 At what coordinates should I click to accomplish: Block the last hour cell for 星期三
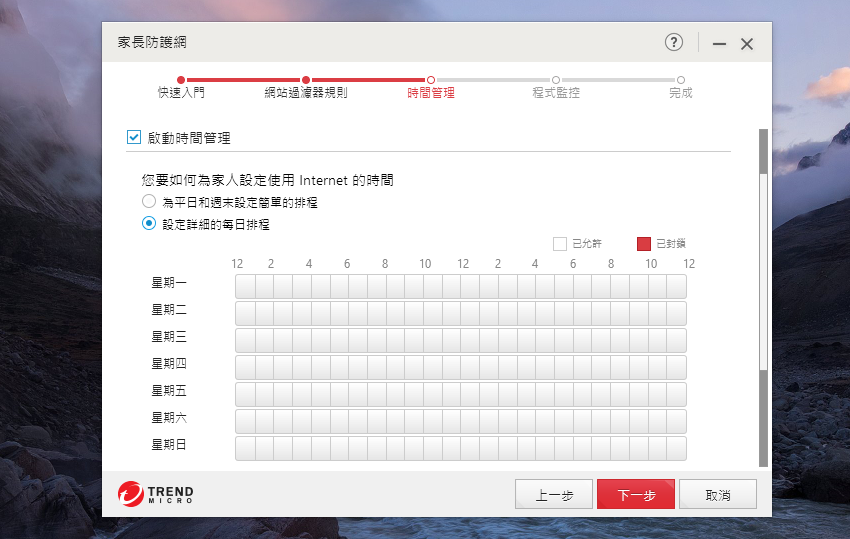[x=676, y=341]
